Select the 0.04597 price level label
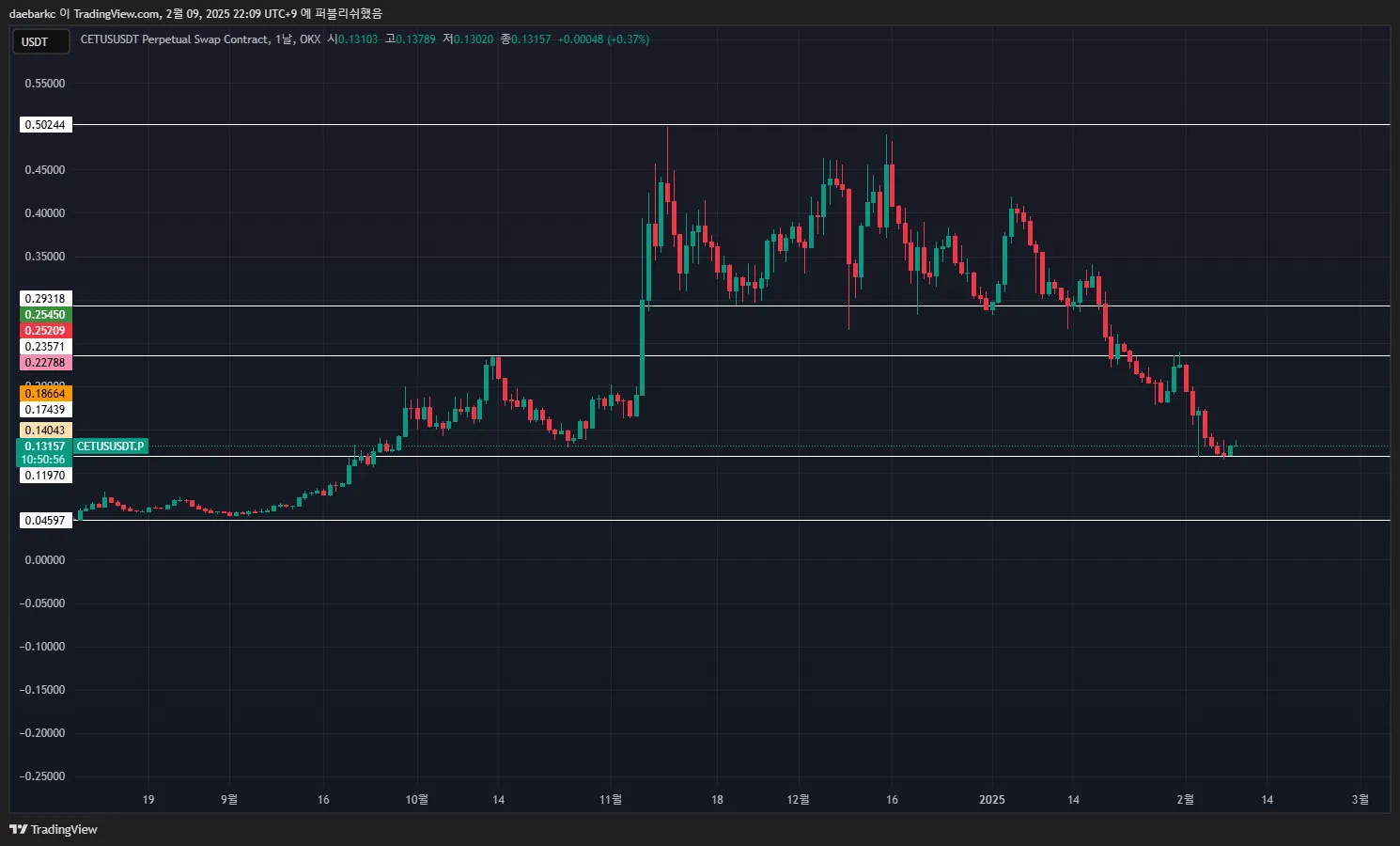Viewport: 1400px width, 846px height. [x=45, y=521]
